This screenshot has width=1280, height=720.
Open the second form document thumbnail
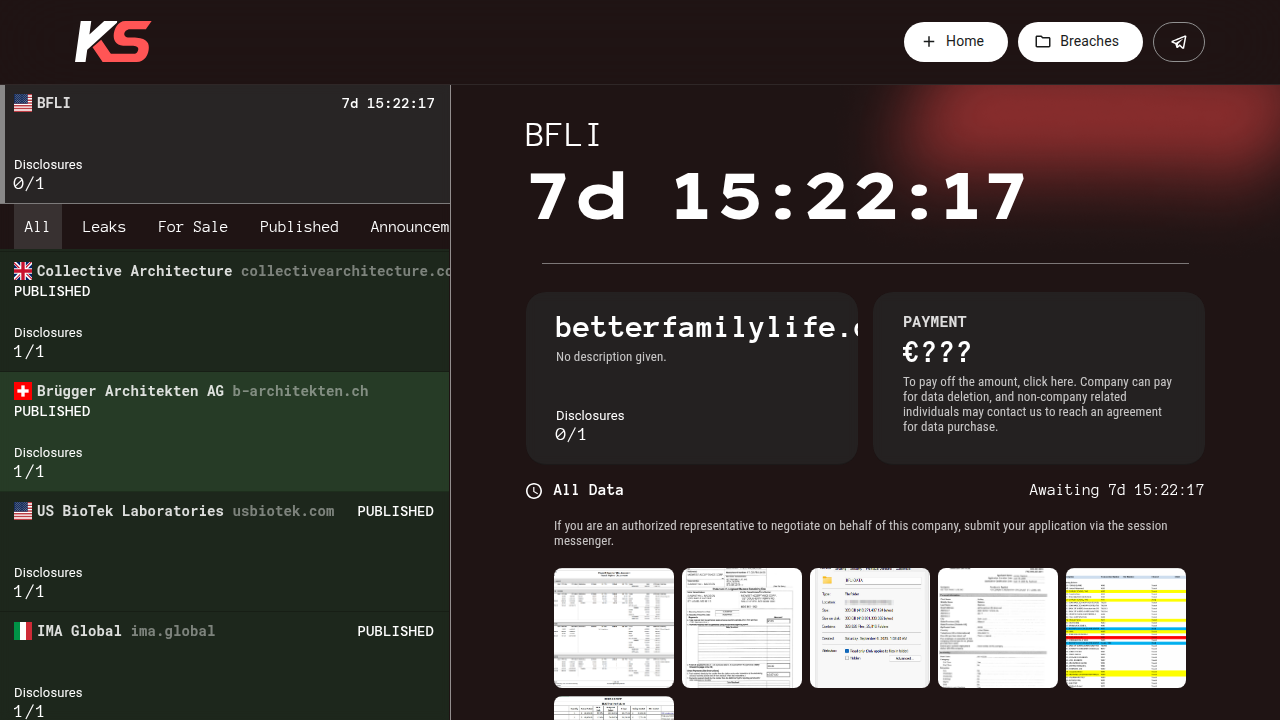pos(742,628)
